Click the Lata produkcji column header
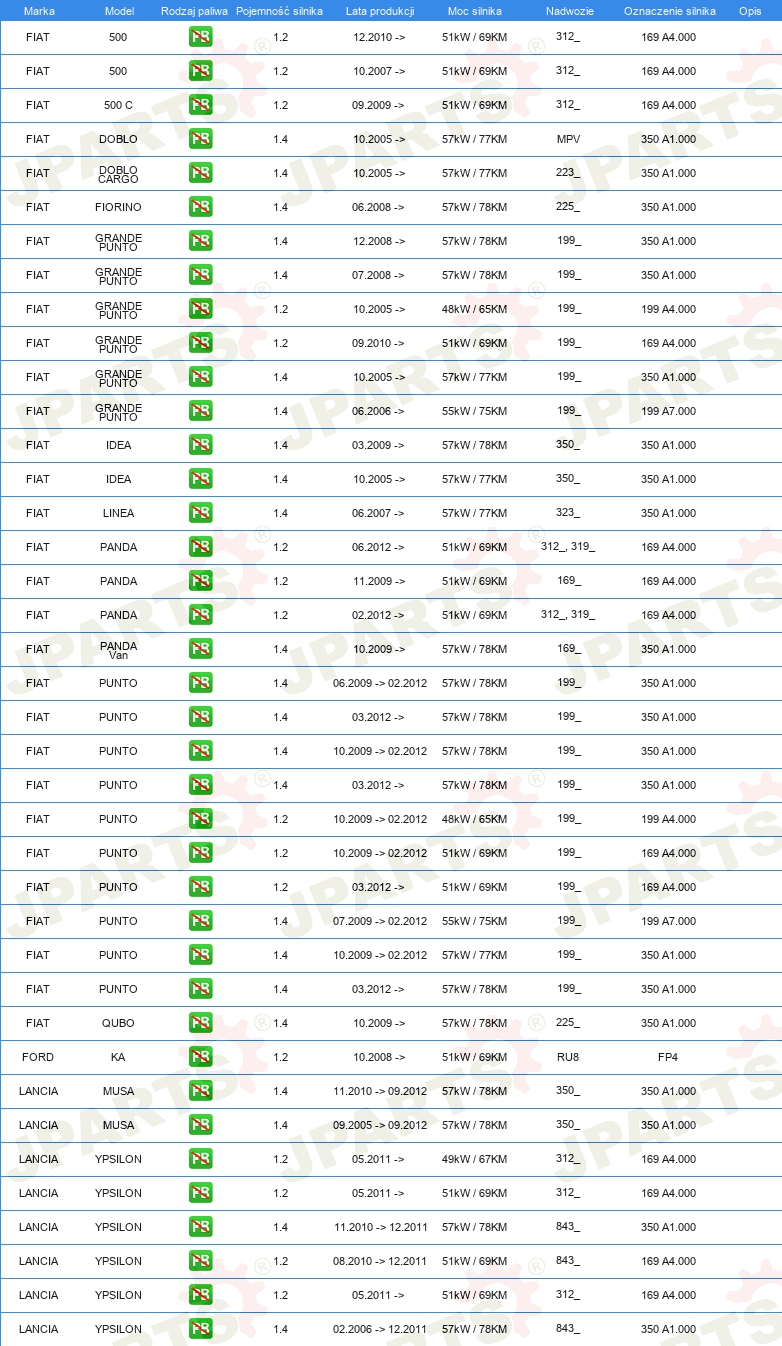Image resolution: width=782 pixels, height=1346 pixels. pyautogui.click(x=380, y=11)
